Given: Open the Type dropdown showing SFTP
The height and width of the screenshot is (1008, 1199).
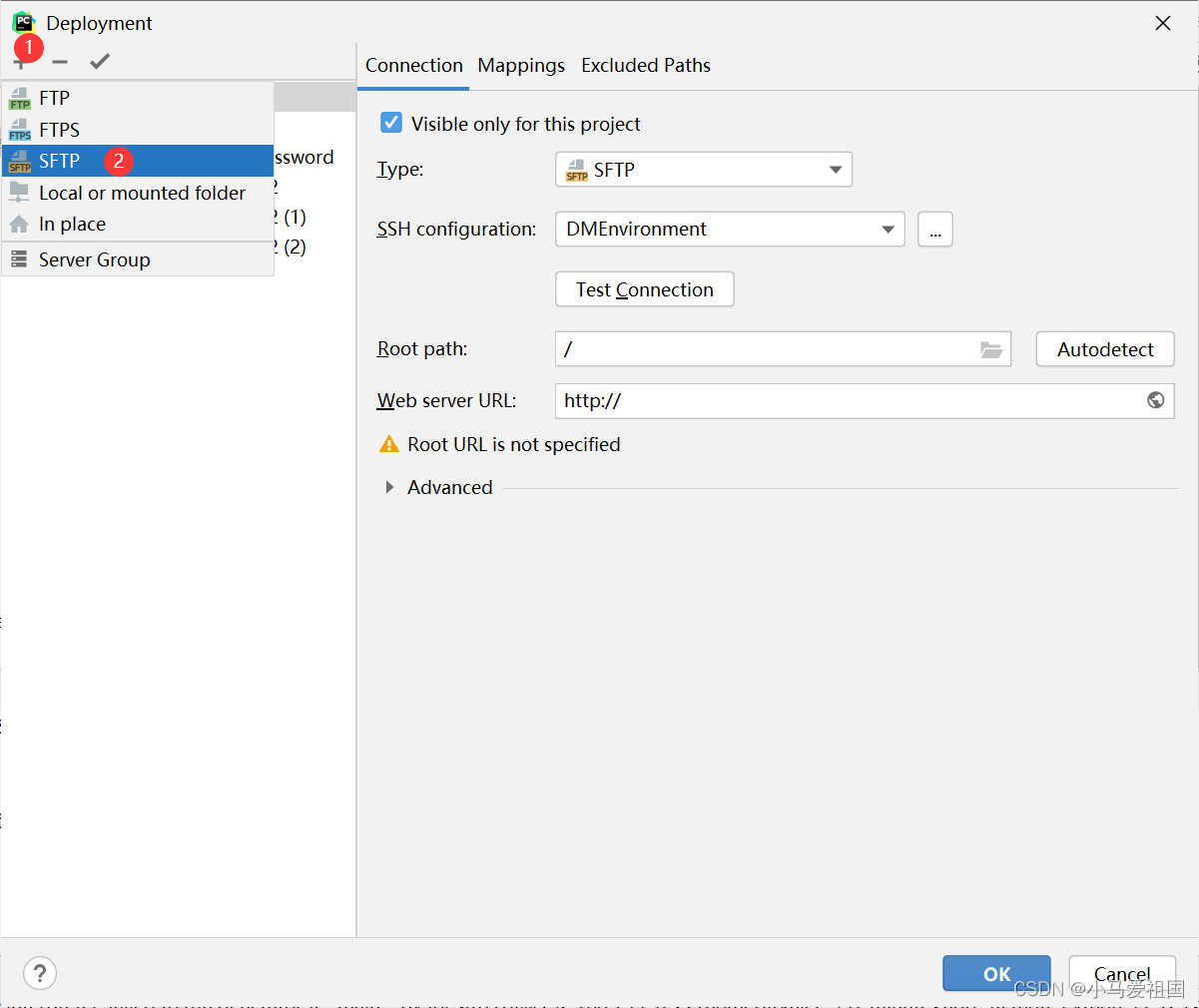Looking at the screenshot, I should click(x=704, y=170).
